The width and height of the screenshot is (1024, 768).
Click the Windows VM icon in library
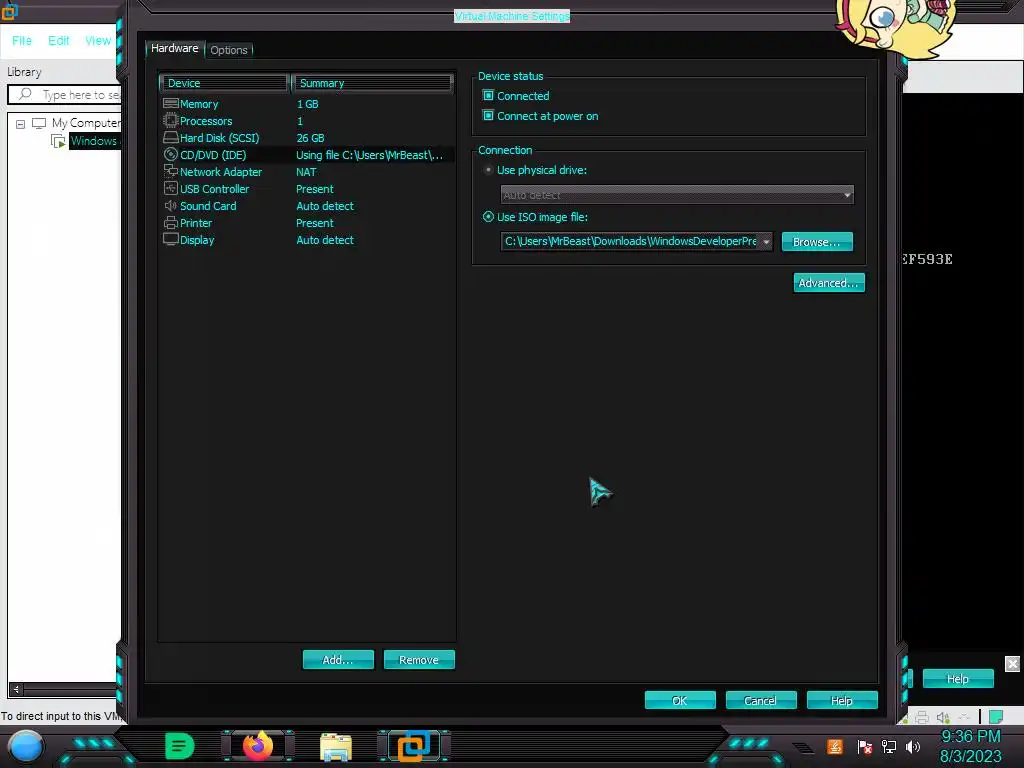pyautogui.click(x=58, y=141)
